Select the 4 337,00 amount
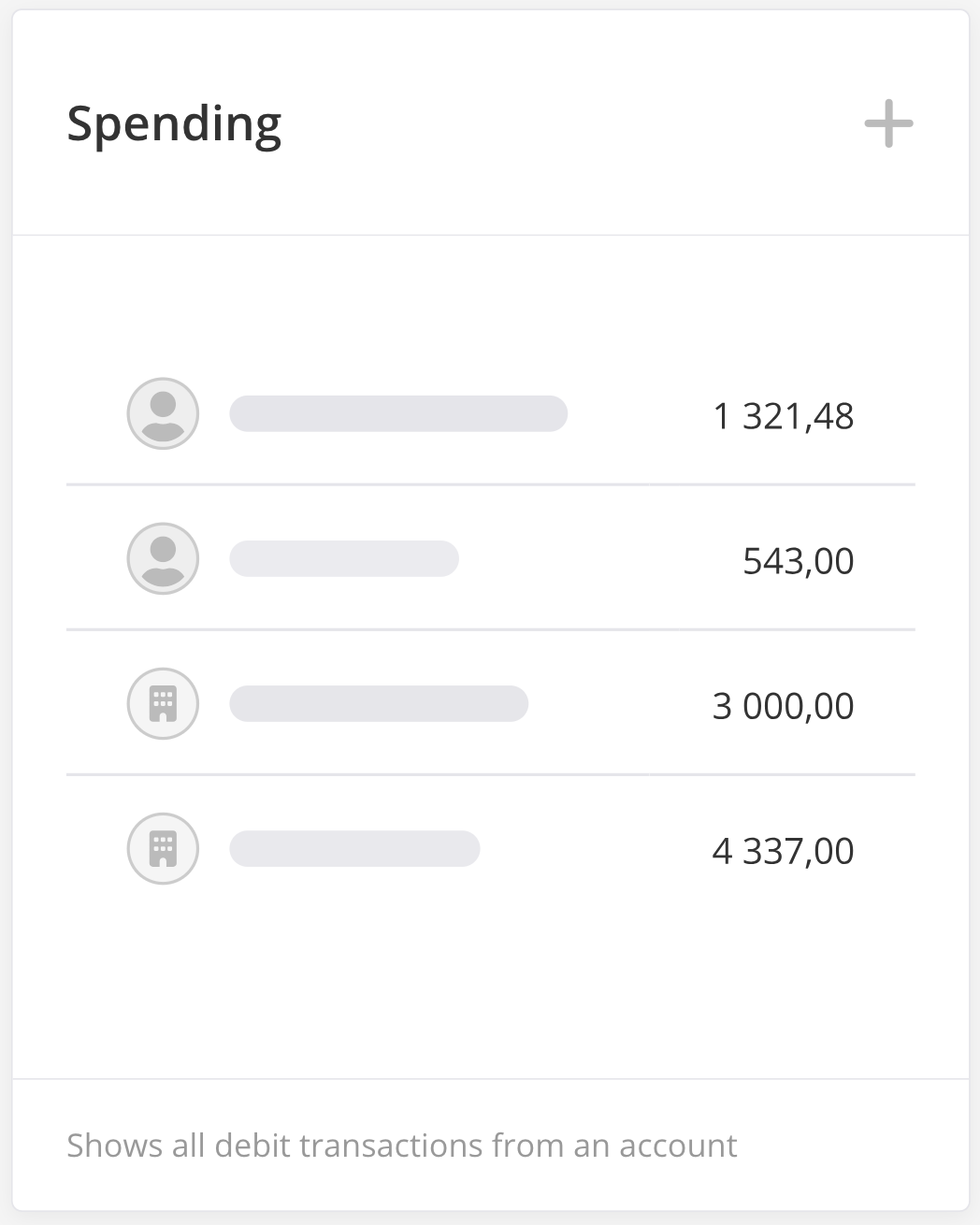980x1225 pixels. click(x=783, y=851)
